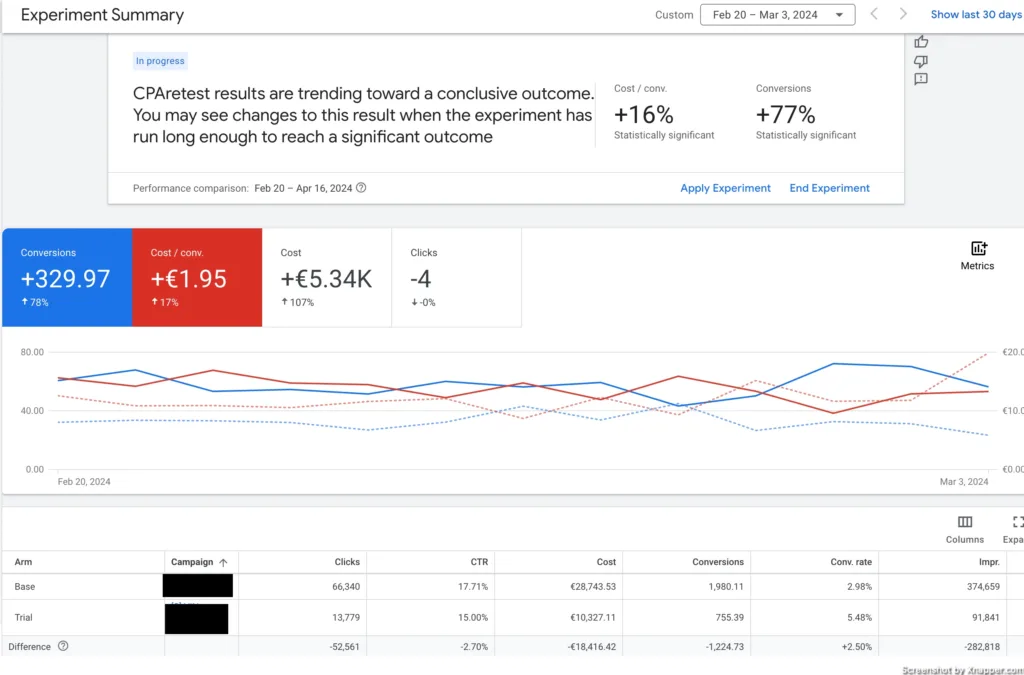Expand the table with Expand icon
The width and height of the screenshot is (1024, 675).
click(1018, 522)
